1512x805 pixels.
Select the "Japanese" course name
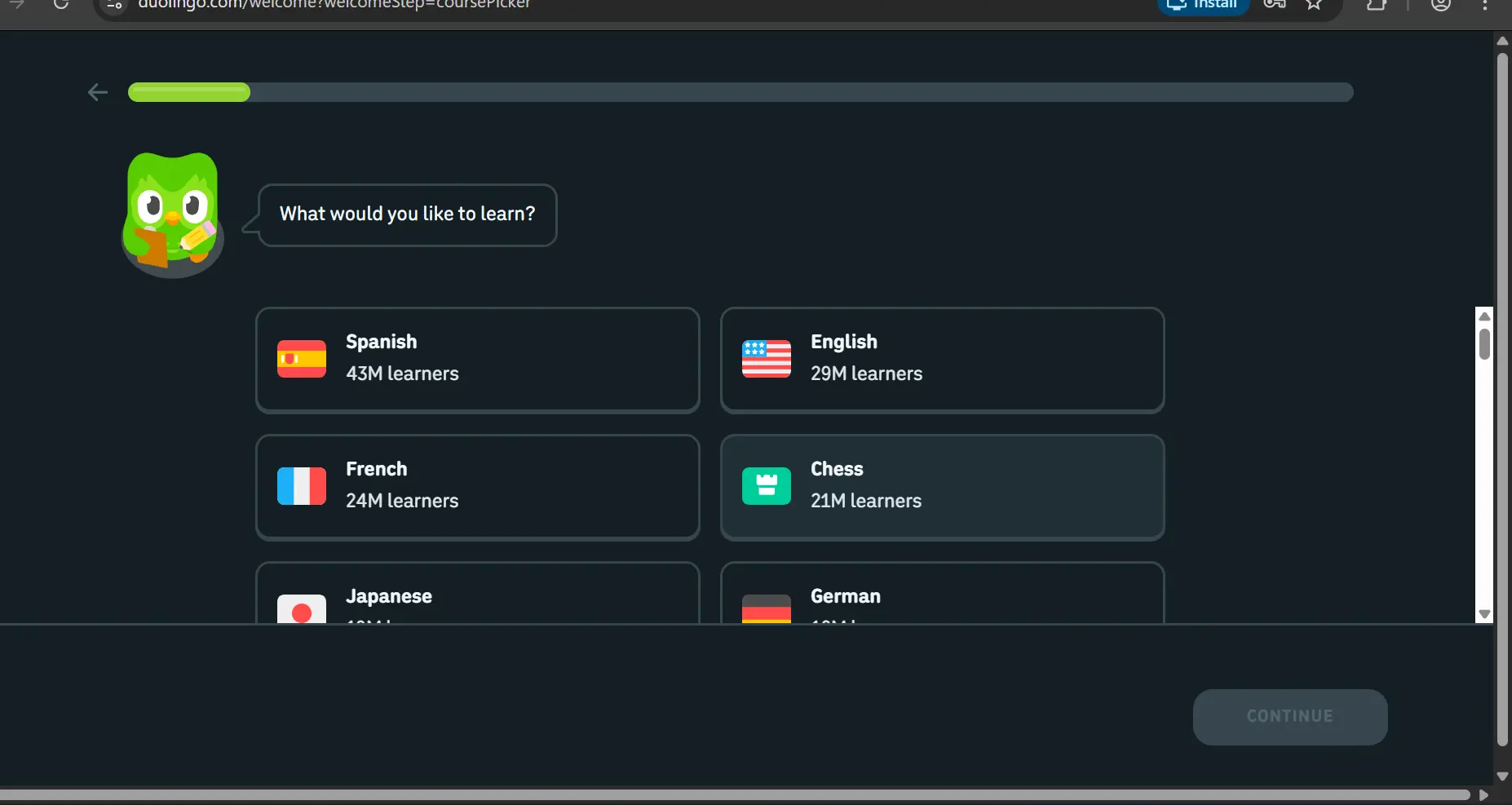[x=389, y=596]
